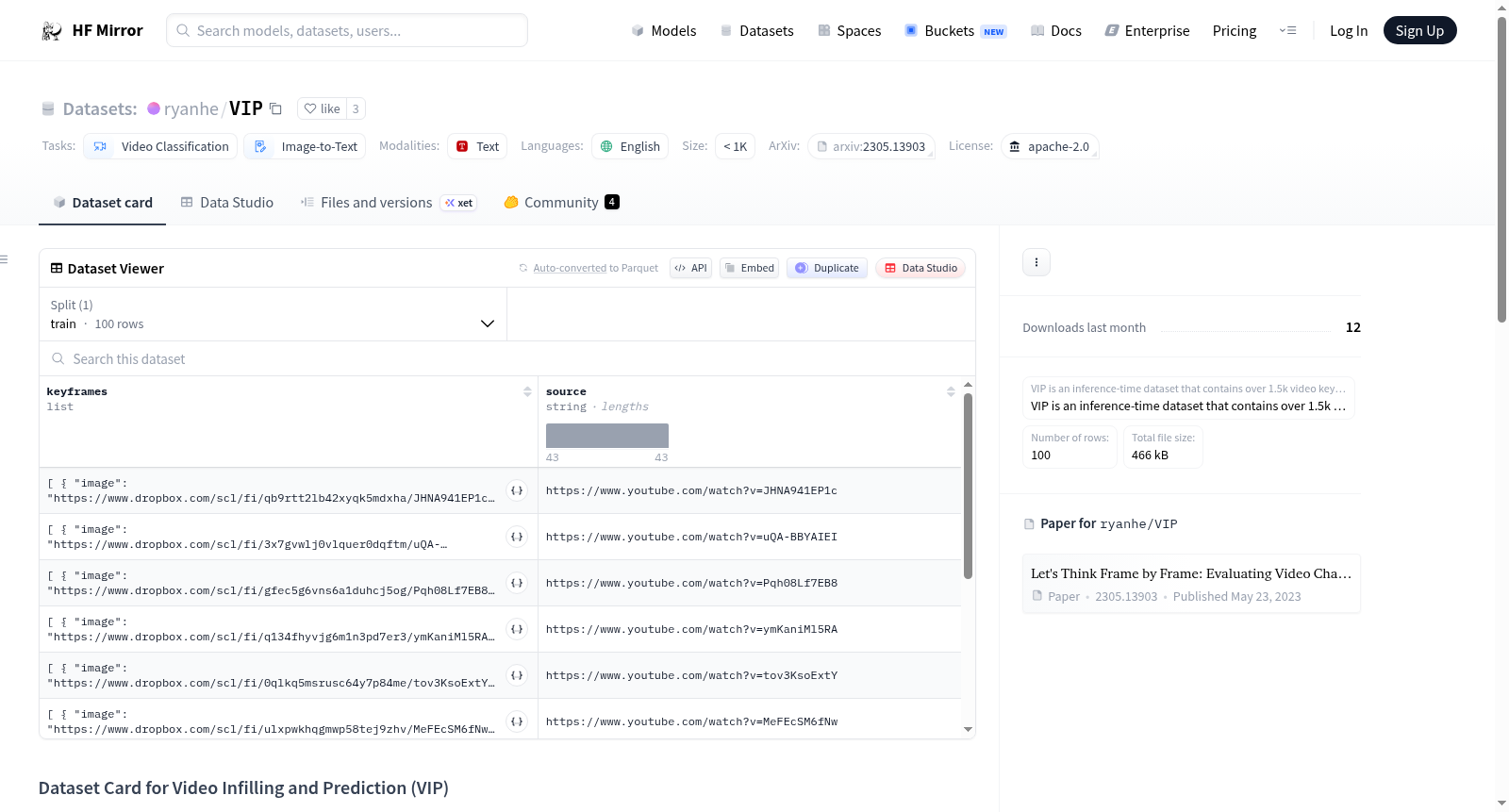Click the source URL ending Pqh08Lf7EB8
The image size is (1509, 812).
click(691, 583)
